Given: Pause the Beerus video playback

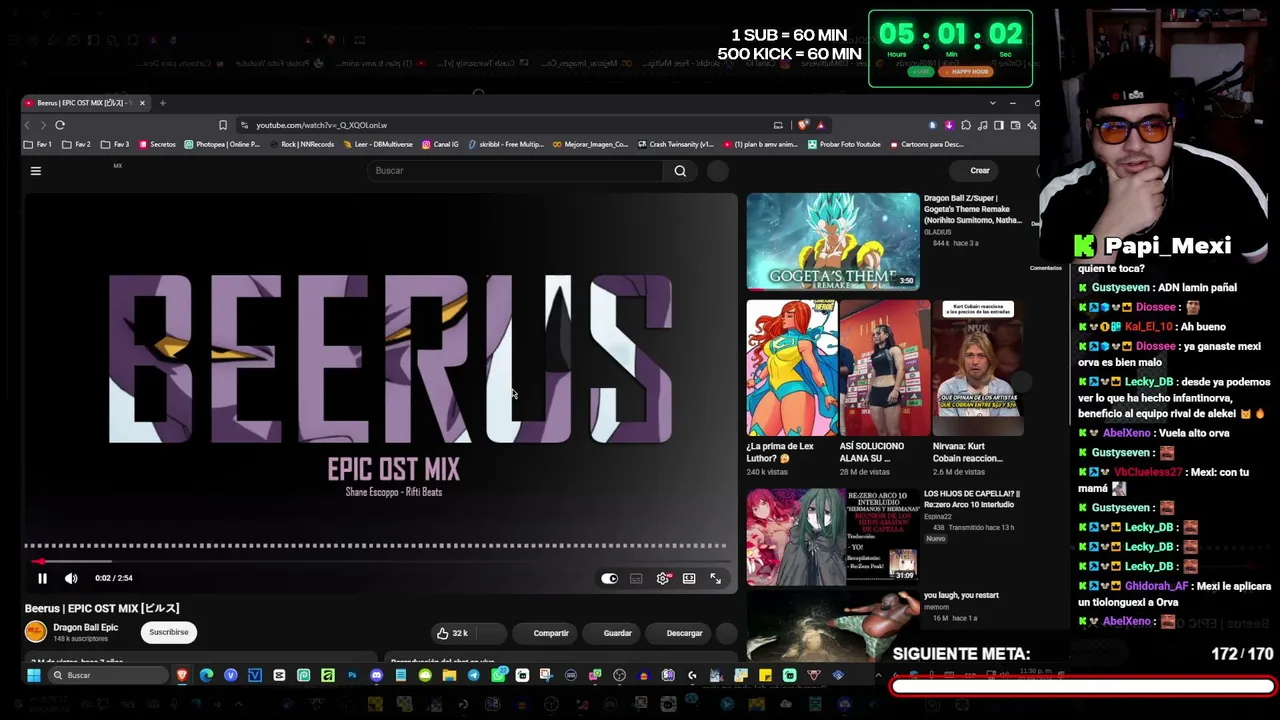Looking at the screenshot, I should tap(42, 578).
